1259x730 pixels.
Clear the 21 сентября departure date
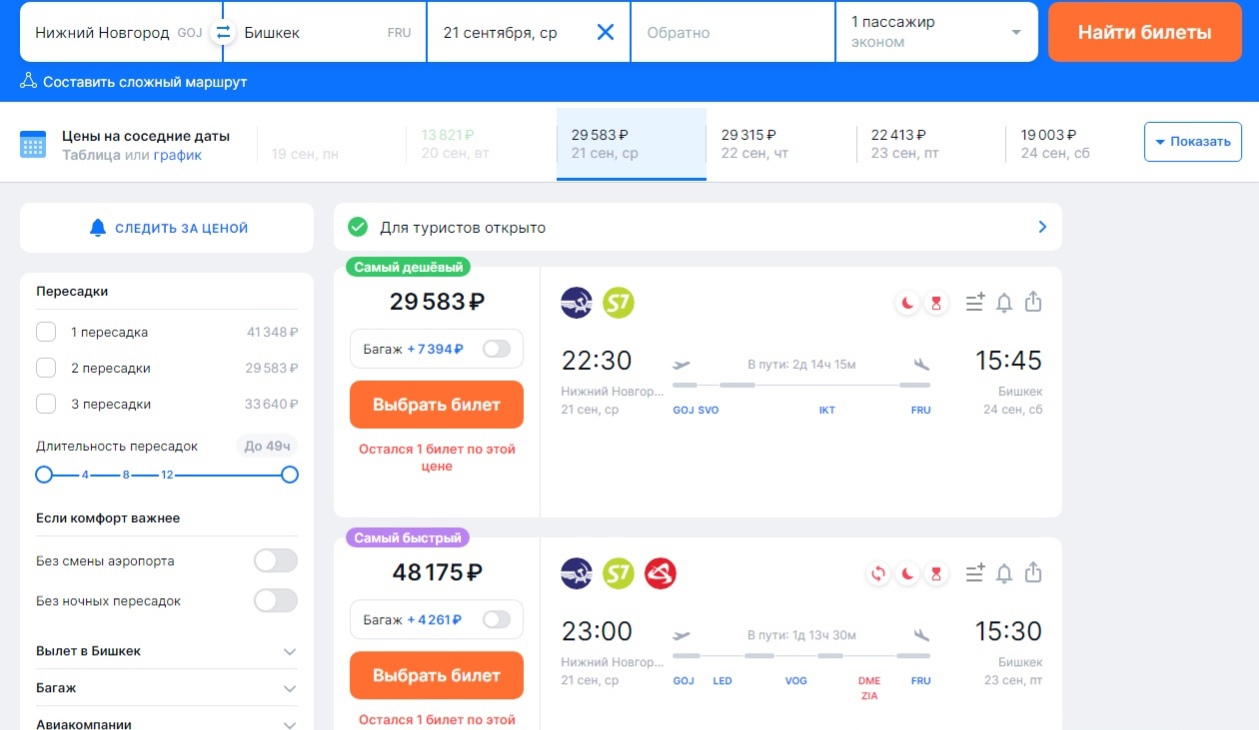pos(605,32)
